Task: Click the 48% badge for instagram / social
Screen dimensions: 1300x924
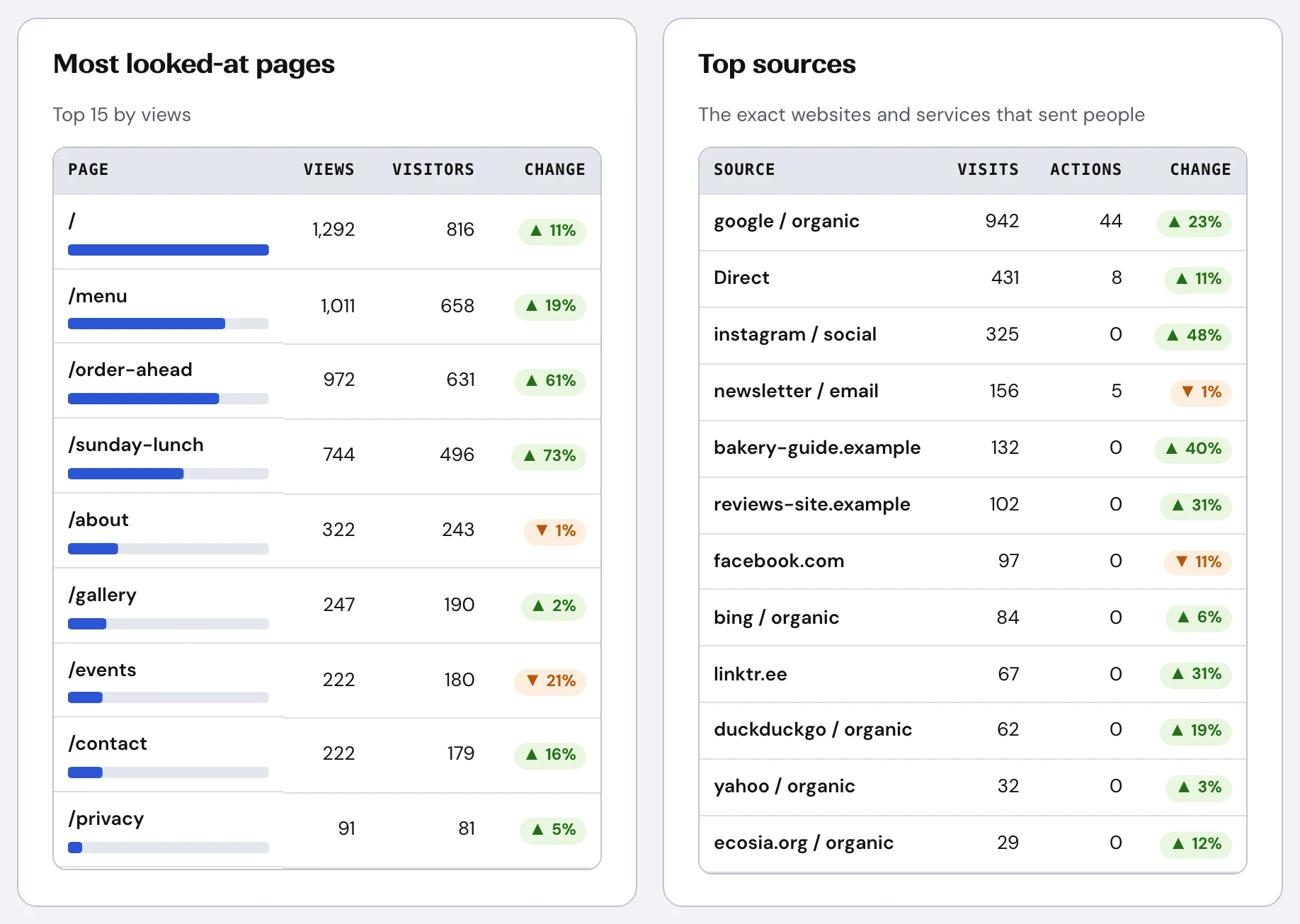Action: click(1193, 336)
